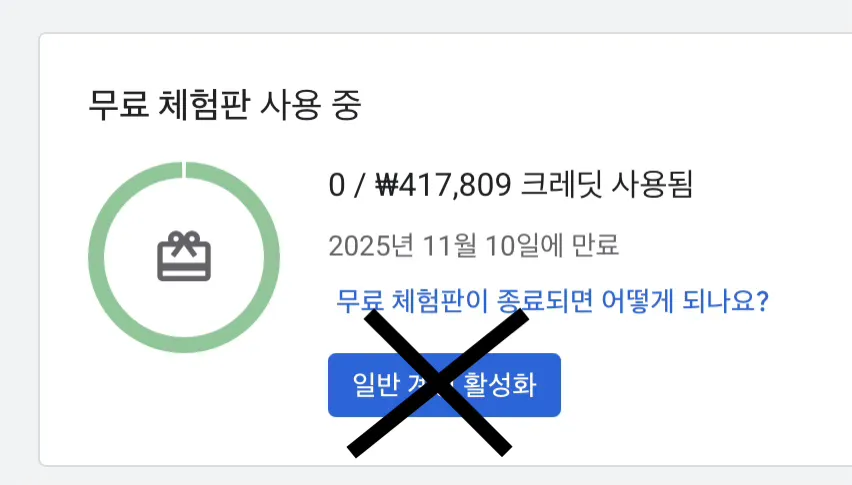This screenshot has width=852, height=485.
Task: Click the '크레딧 사용됨' label
Action: point(607,184)
